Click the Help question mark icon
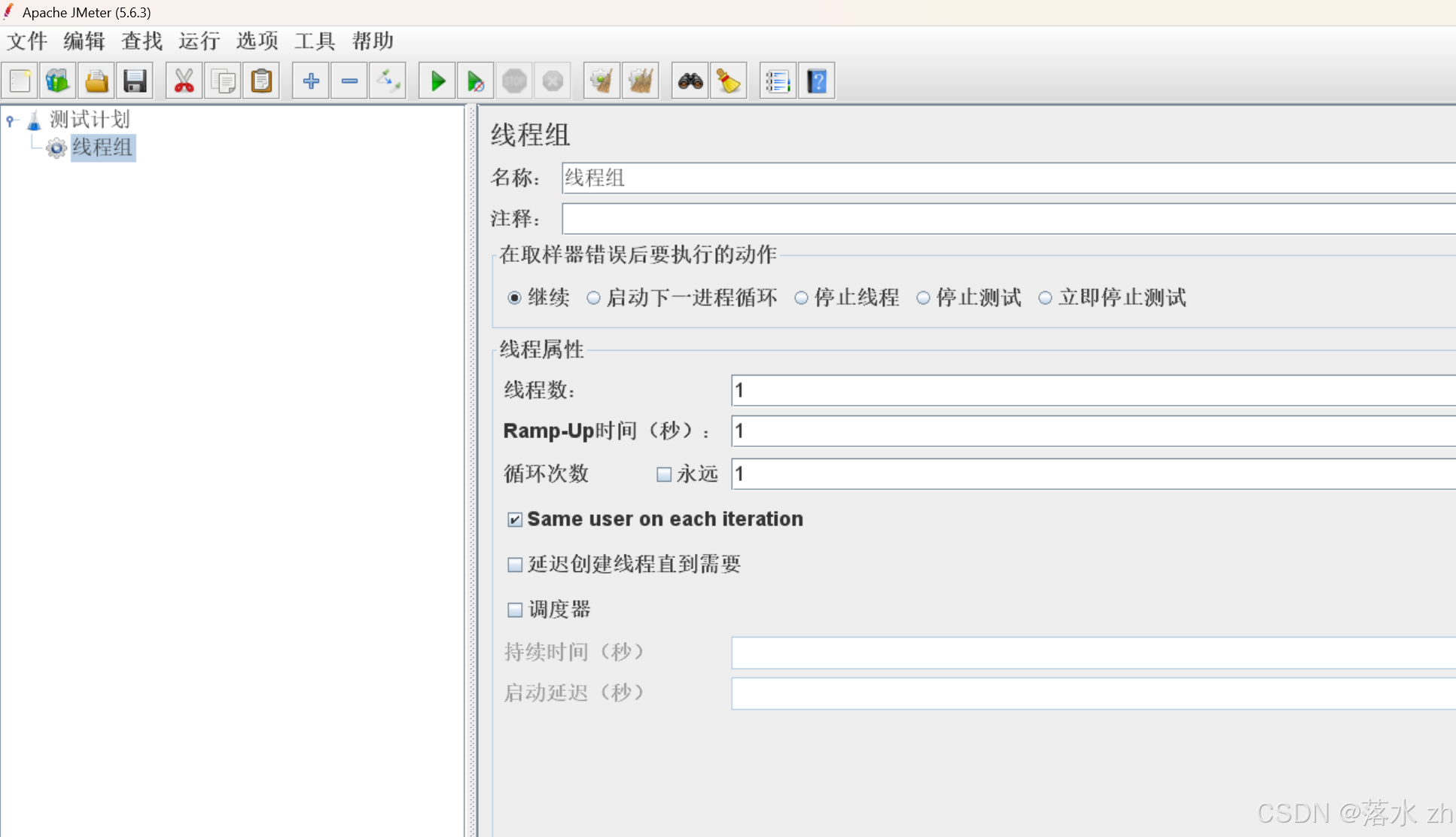Screen dimensions: 1456x837 pyautogui.click(x=817, y=81)
